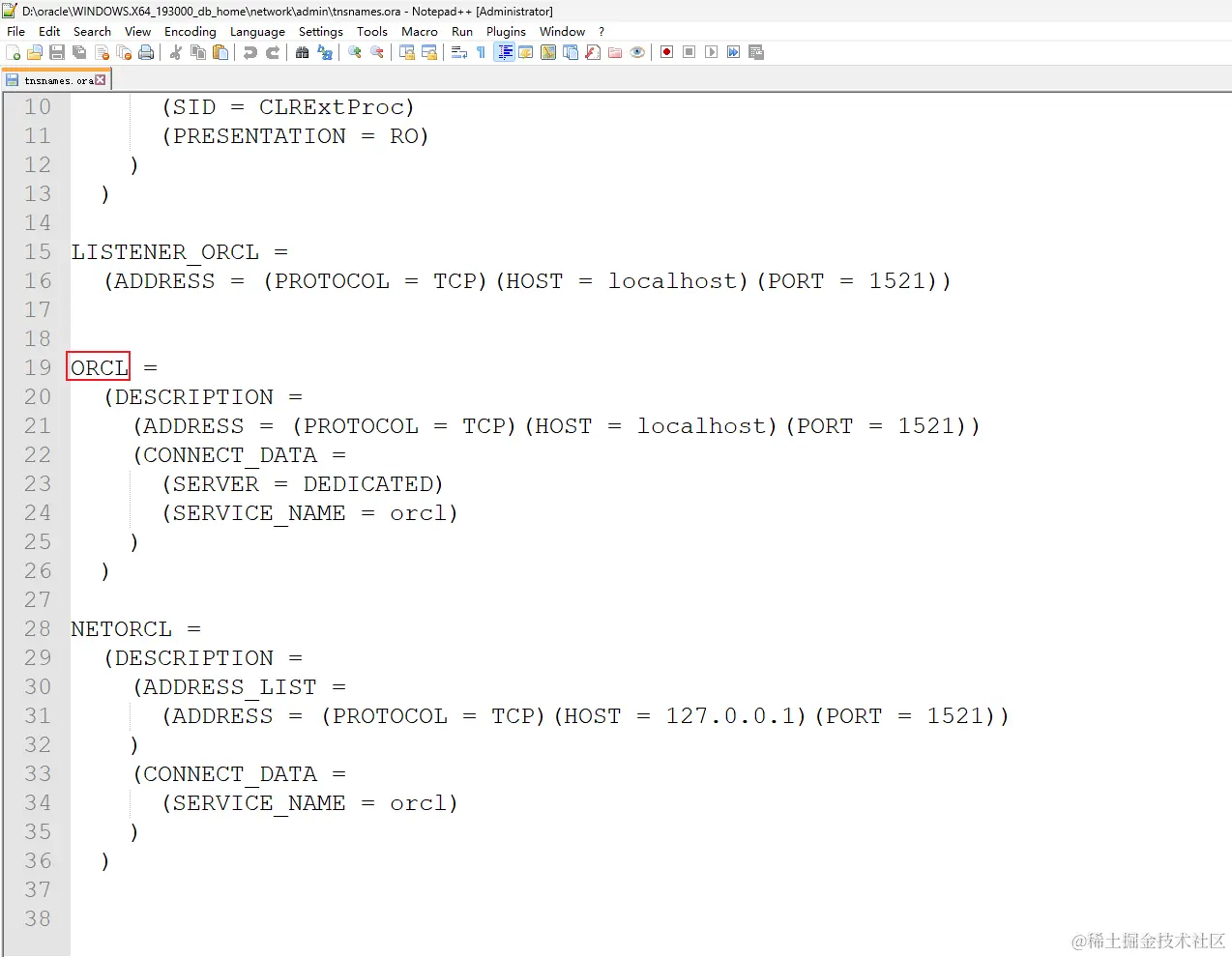Select the tnsnames.ora document tab
The height and width of the screenshot is (957, 1232).
(x=56, y=80)
